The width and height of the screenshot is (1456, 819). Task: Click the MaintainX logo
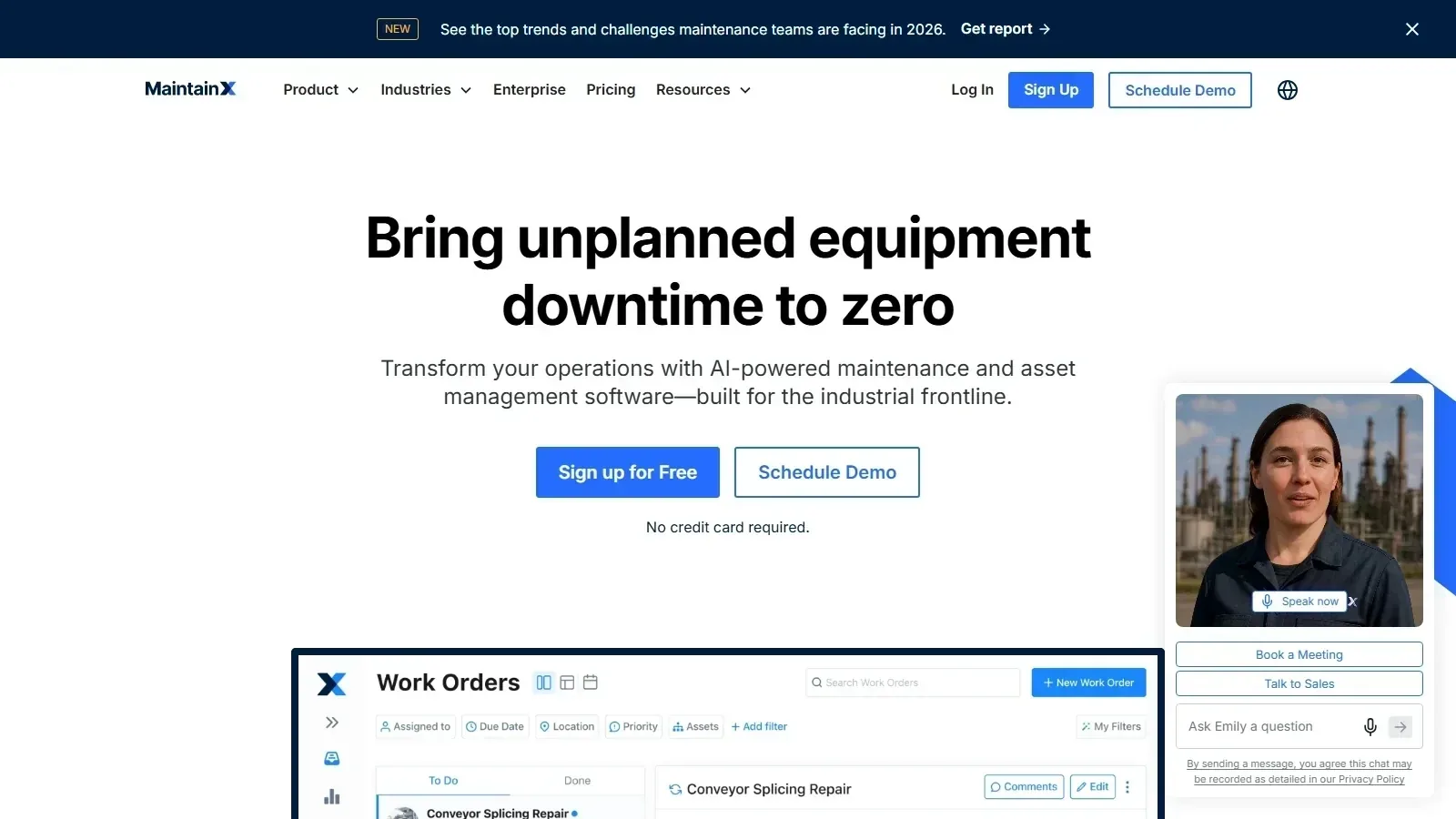[190, 88]
